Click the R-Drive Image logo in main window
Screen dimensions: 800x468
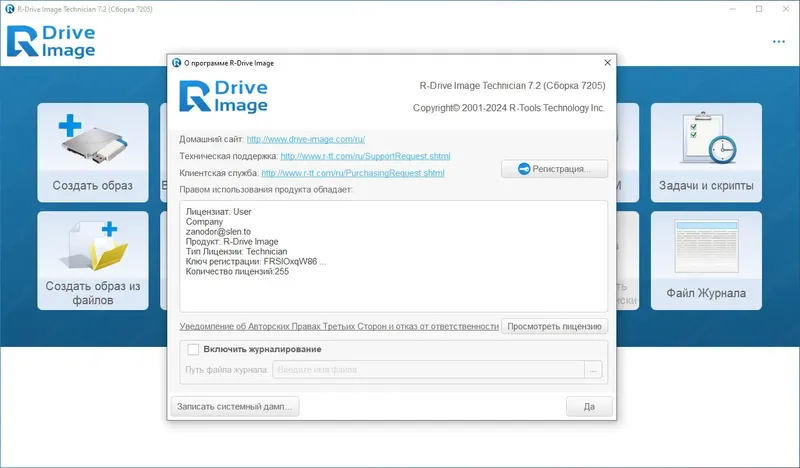pyautogui.click(x=51, y=42)
